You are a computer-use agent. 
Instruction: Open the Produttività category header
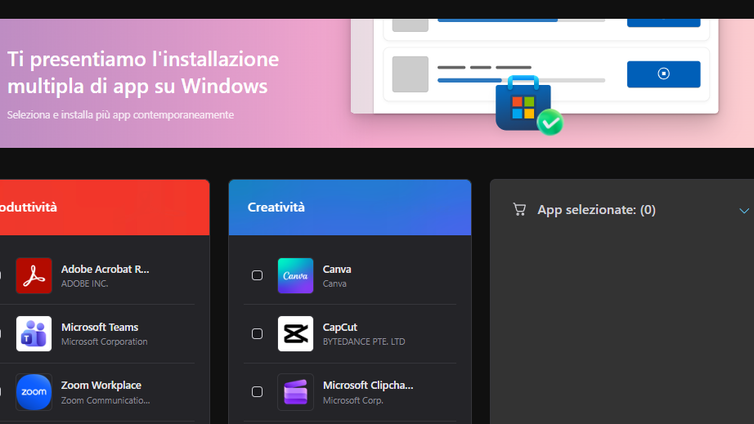tap(104, 207)
